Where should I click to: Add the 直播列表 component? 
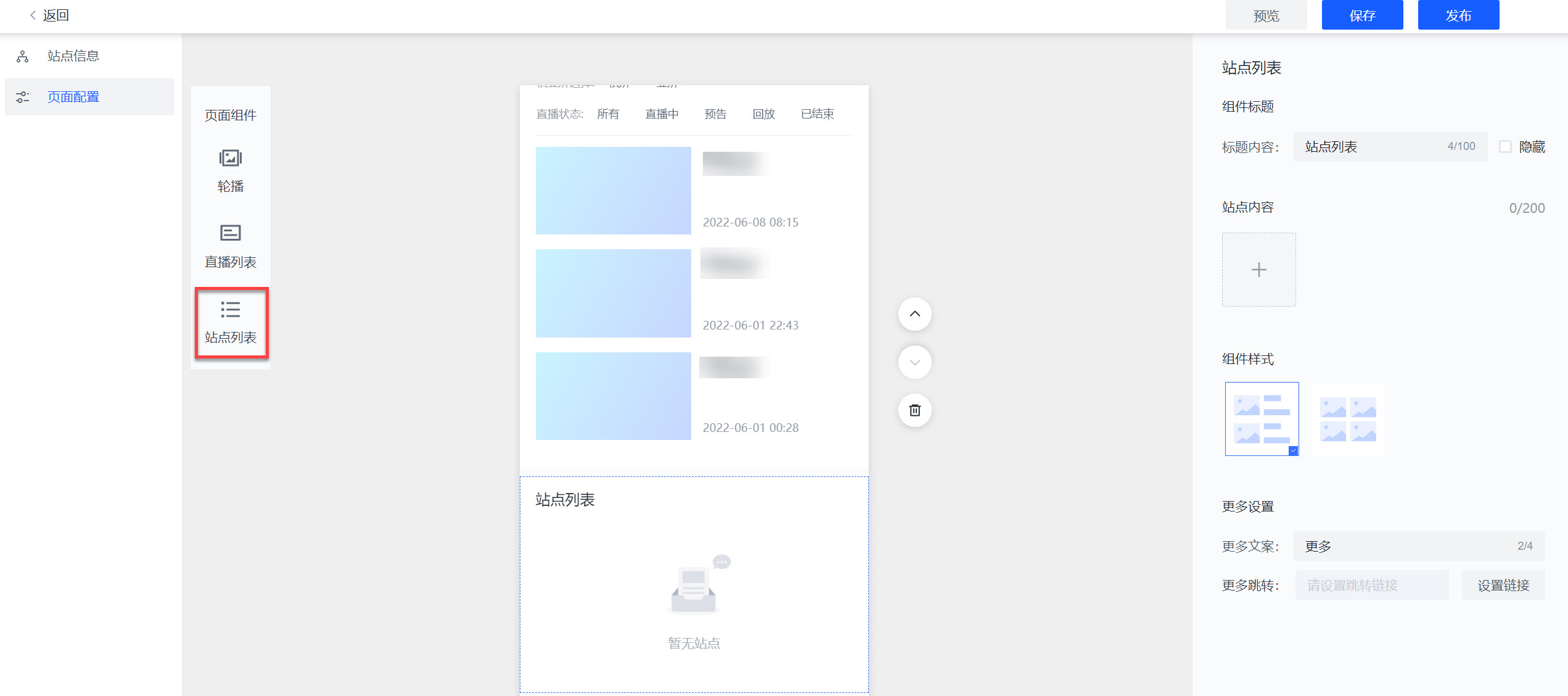click(x=231, y=246)
